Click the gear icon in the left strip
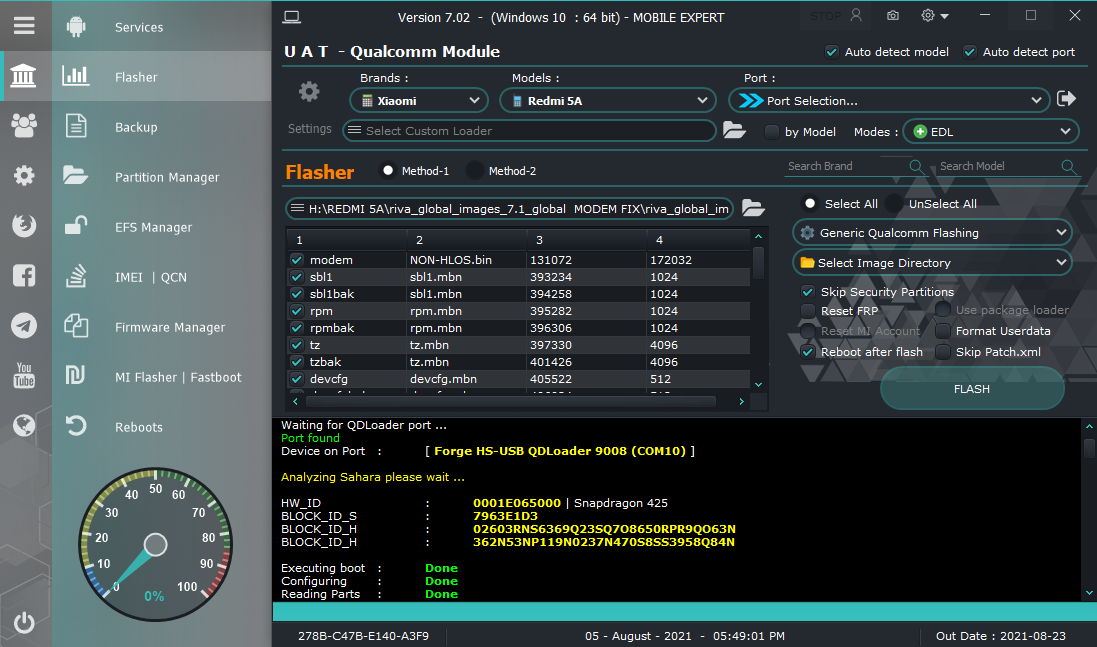1097x647 pixels. point(24,176)
